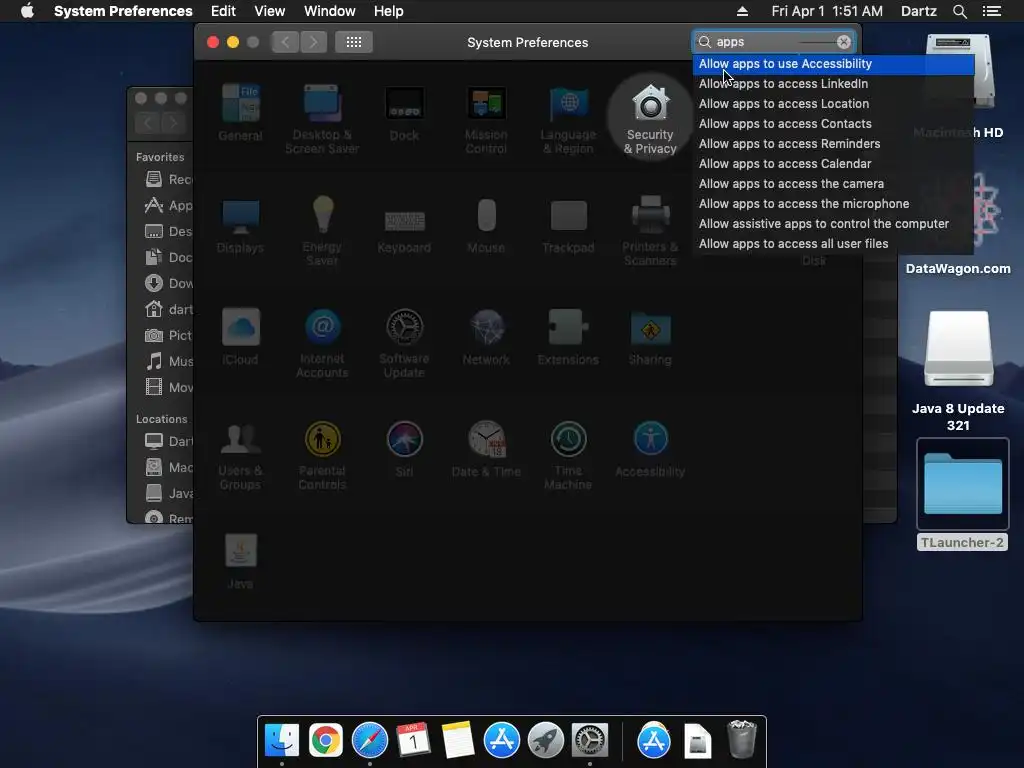Open the Edit menu in menu bar
The height and width of the screenshot is (768, 1024).
tap(223, 11)
